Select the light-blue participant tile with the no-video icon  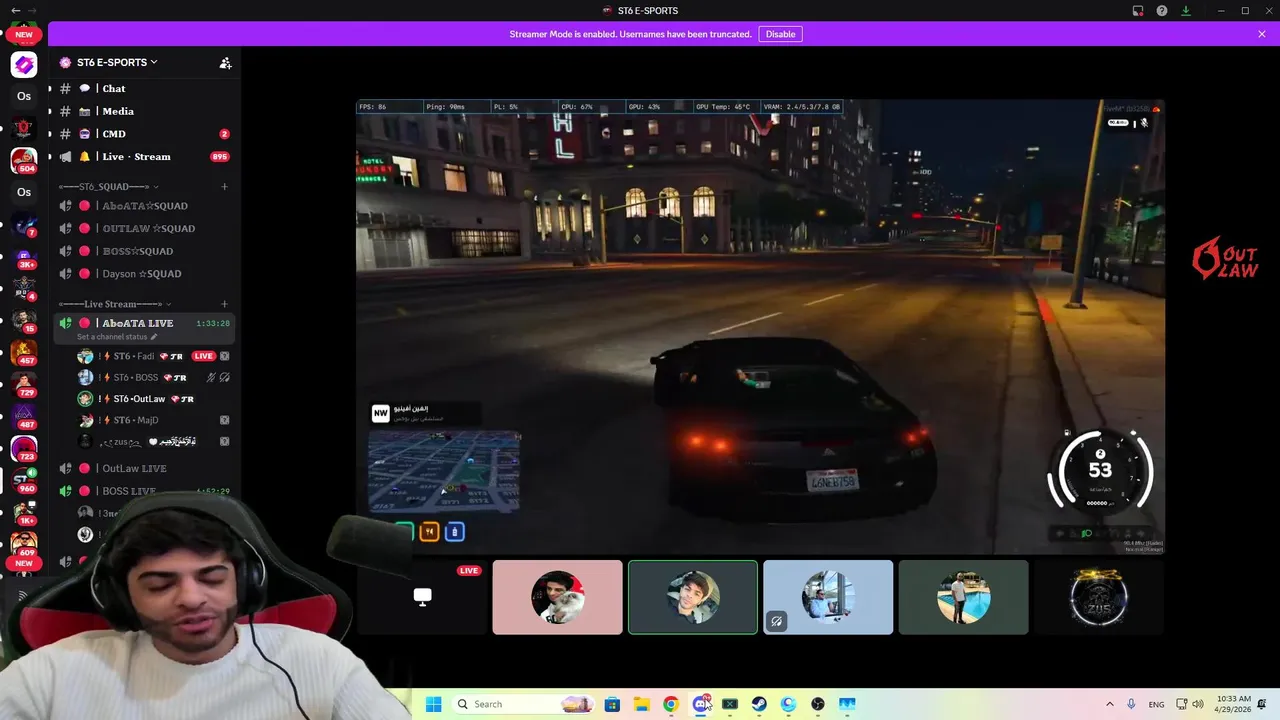point(828,597)
